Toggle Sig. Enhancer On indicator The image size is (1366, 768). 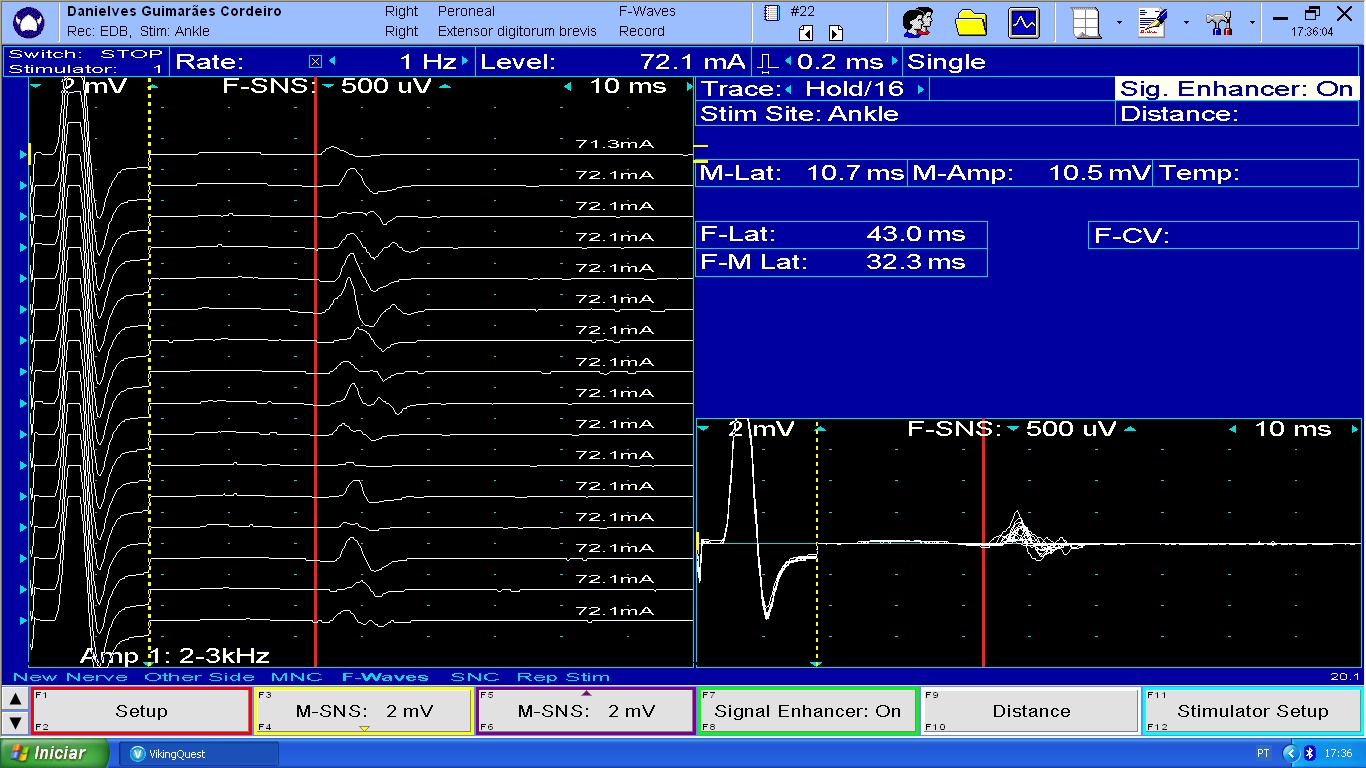tap(1236, 89)
